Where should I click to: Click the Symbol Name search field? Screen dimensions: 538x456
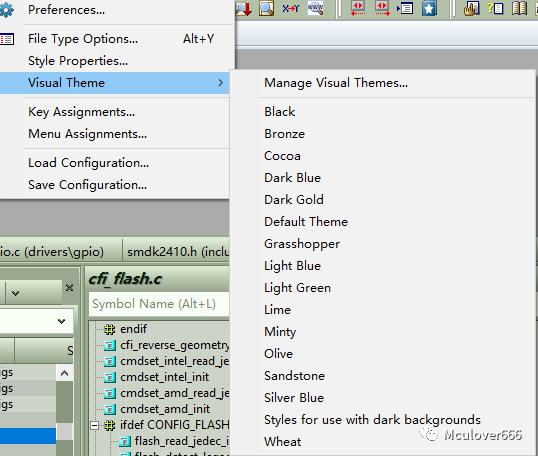click(x=159, y=304)
